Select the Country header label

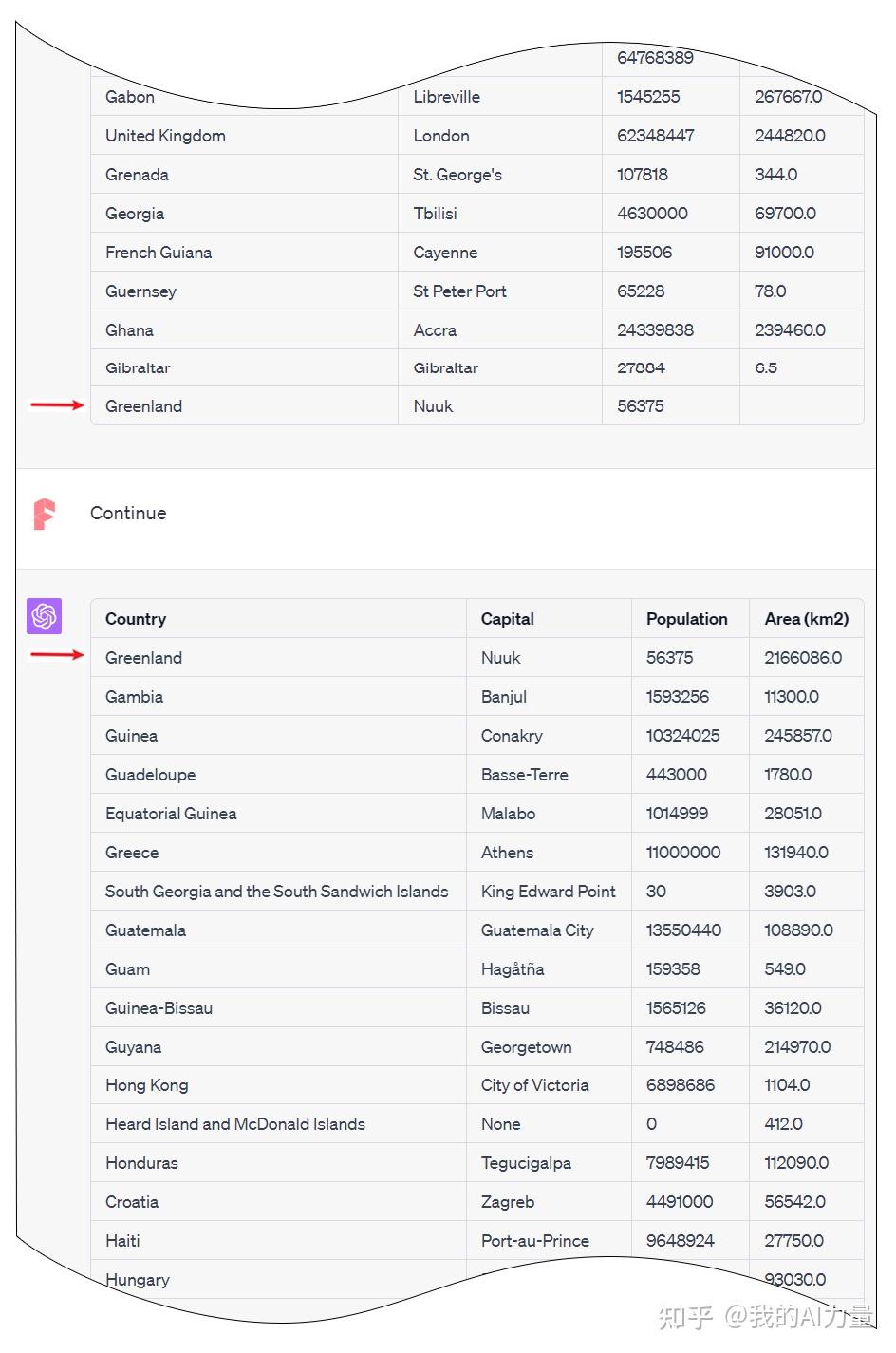136,618
